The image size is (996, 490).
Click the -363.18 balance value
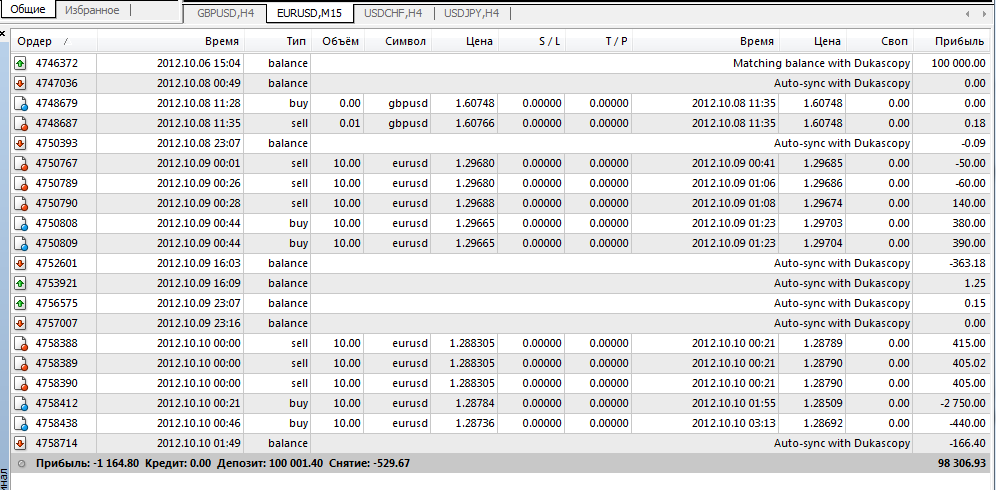click(967, 263)
